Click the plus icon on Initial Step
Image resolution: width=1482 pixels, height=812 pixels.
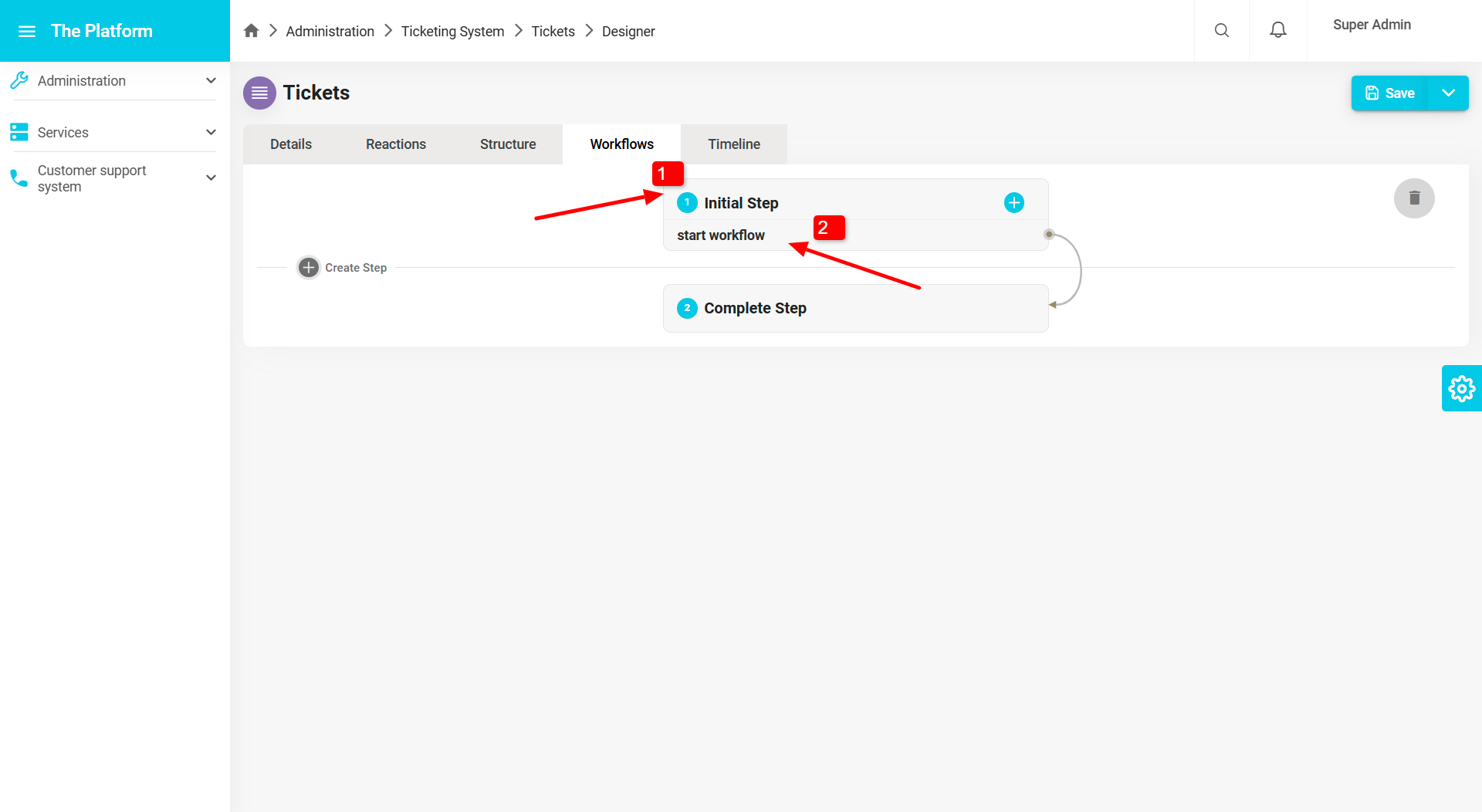(x=1013, y=202)
